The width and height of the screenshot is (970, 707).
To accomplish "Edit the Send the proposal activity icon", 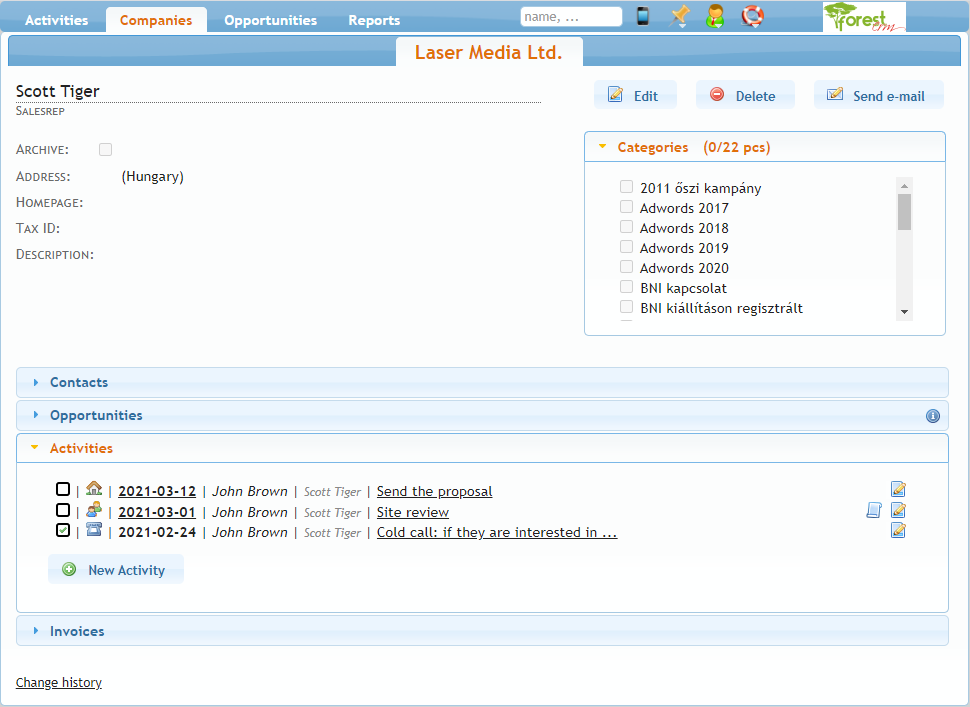I will coord(898,490).
